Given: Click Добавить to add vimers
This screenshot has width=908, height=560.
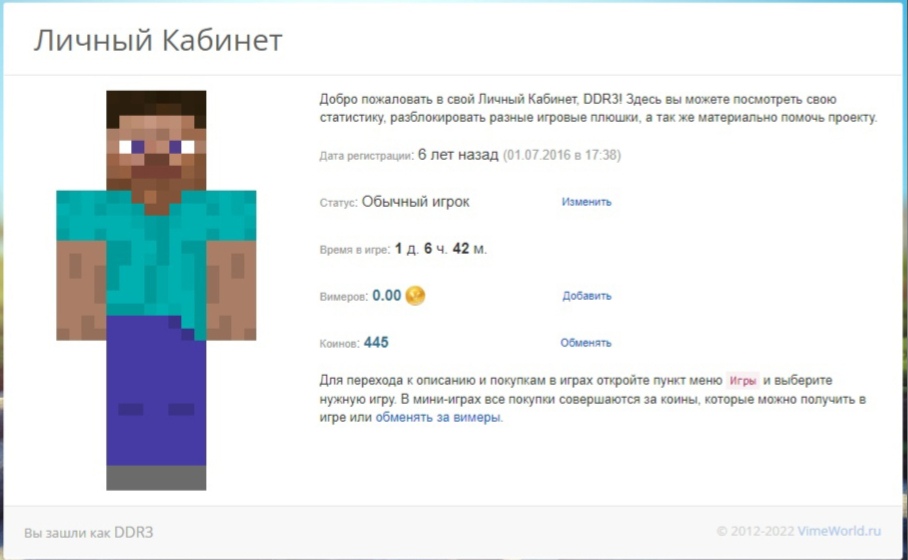Looking at the screenshot, I should [586, 296].
